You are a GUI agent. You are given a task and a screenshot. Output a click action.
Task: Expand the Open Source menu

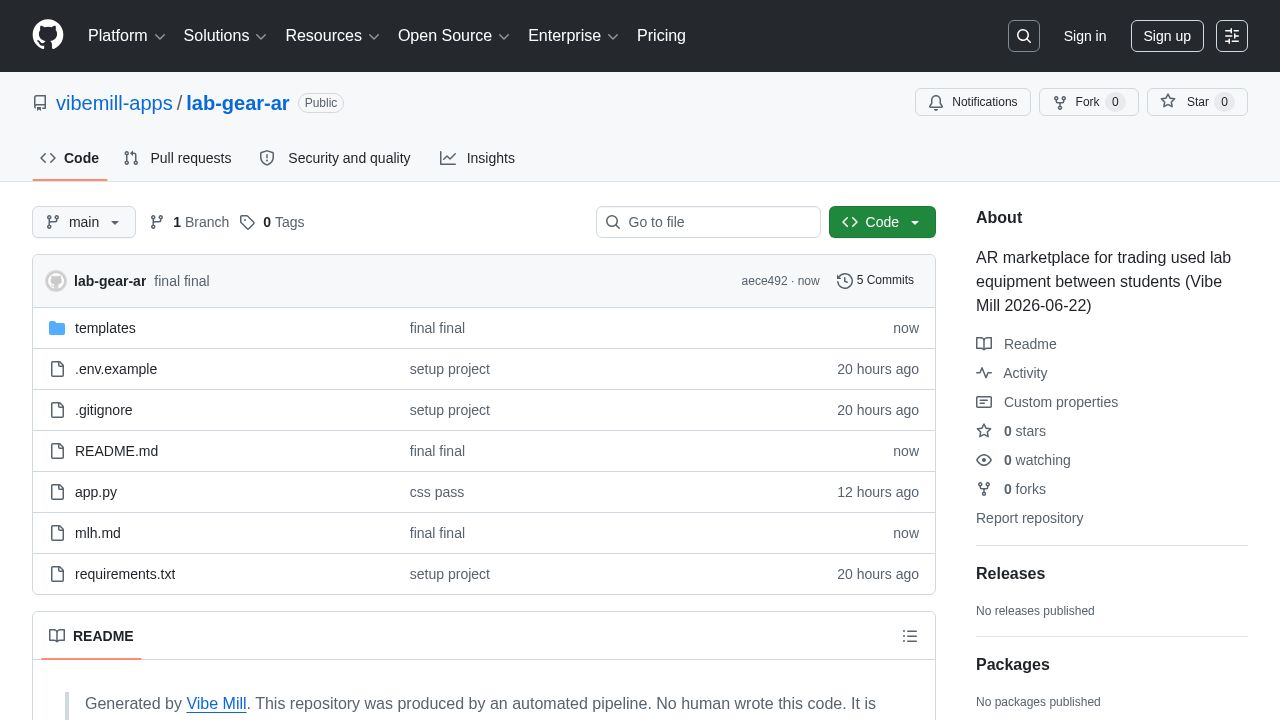[454, 36]
